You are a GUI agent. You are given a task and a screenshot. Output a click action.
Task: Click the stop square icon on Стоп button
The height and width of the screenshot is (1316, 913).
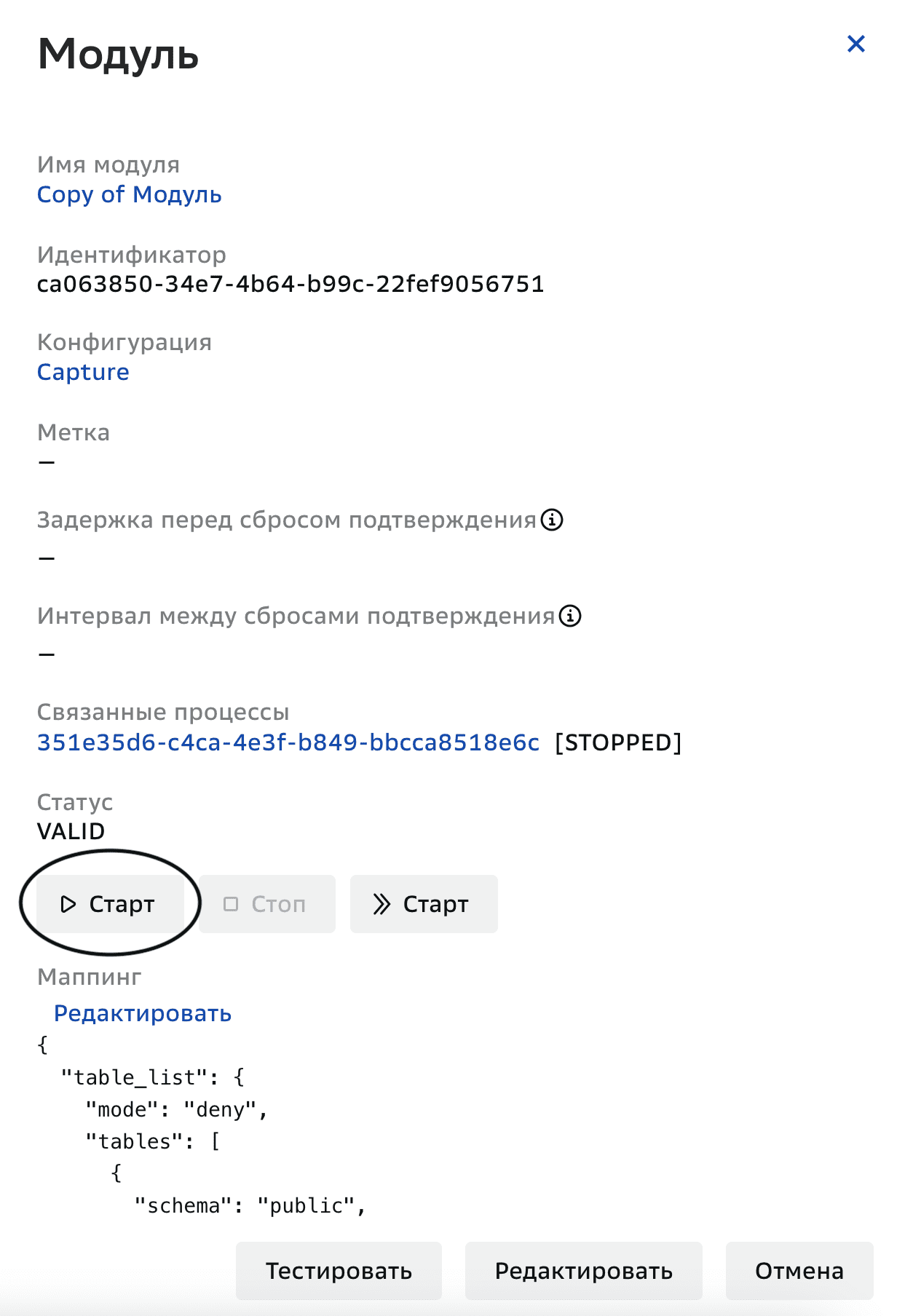(231, 903)
